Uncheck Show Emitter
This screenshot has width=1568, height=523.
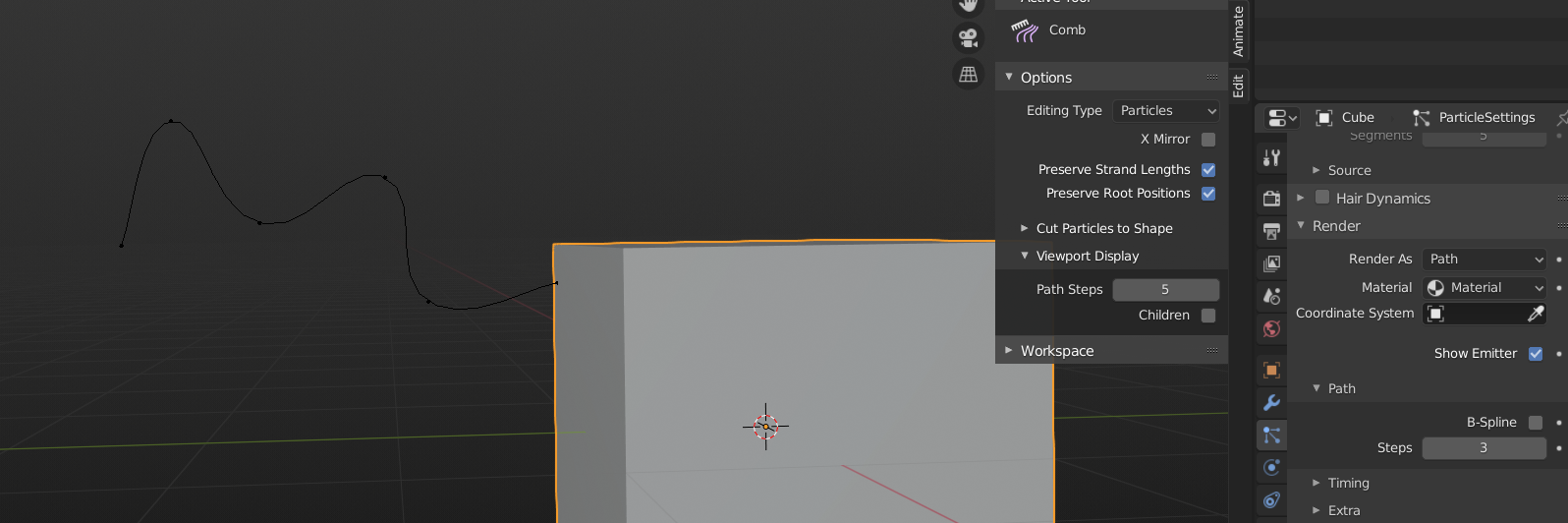1536,354
